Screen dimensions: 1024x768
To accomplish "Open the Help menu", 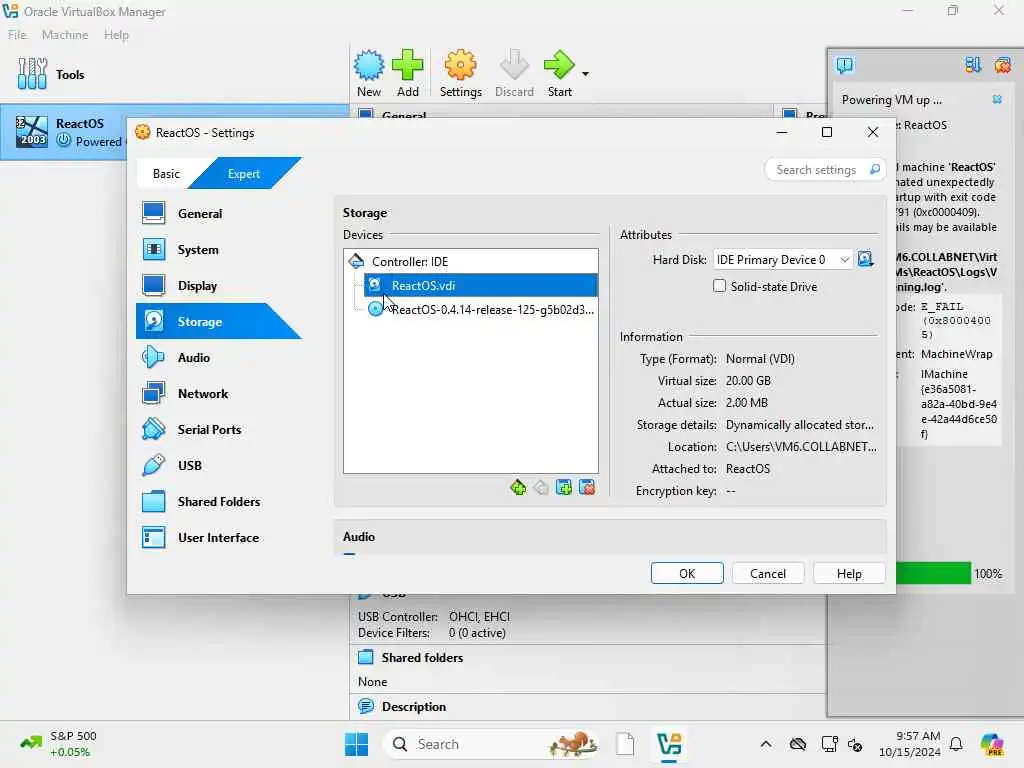I will [x=116, y=35].
